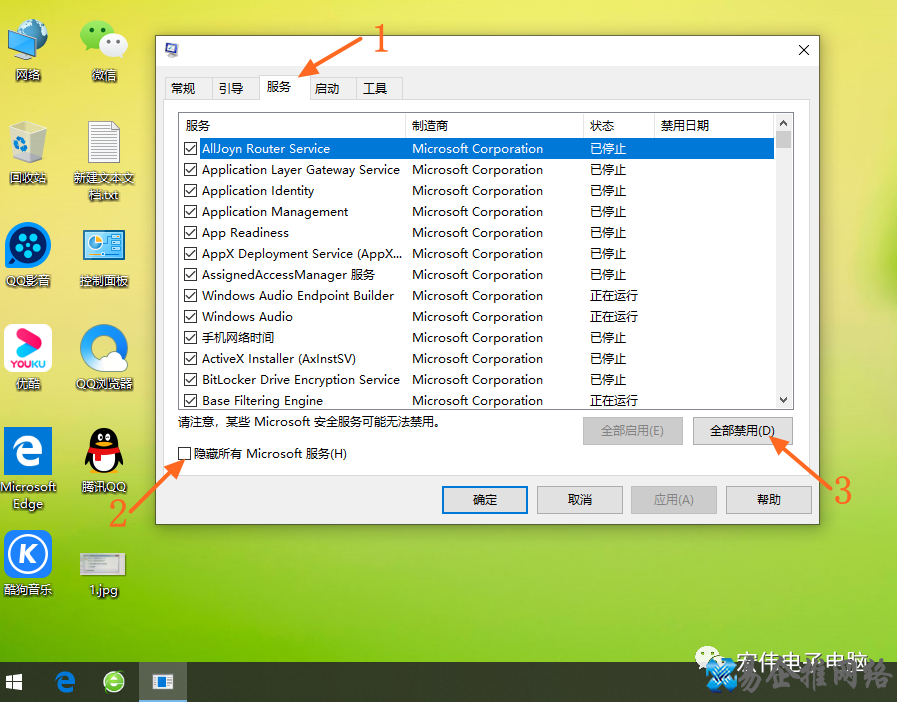Screen dimensions: 897x702
Task: Open the 控制面板 desktop icon
Action: click(x=104, y=246)
